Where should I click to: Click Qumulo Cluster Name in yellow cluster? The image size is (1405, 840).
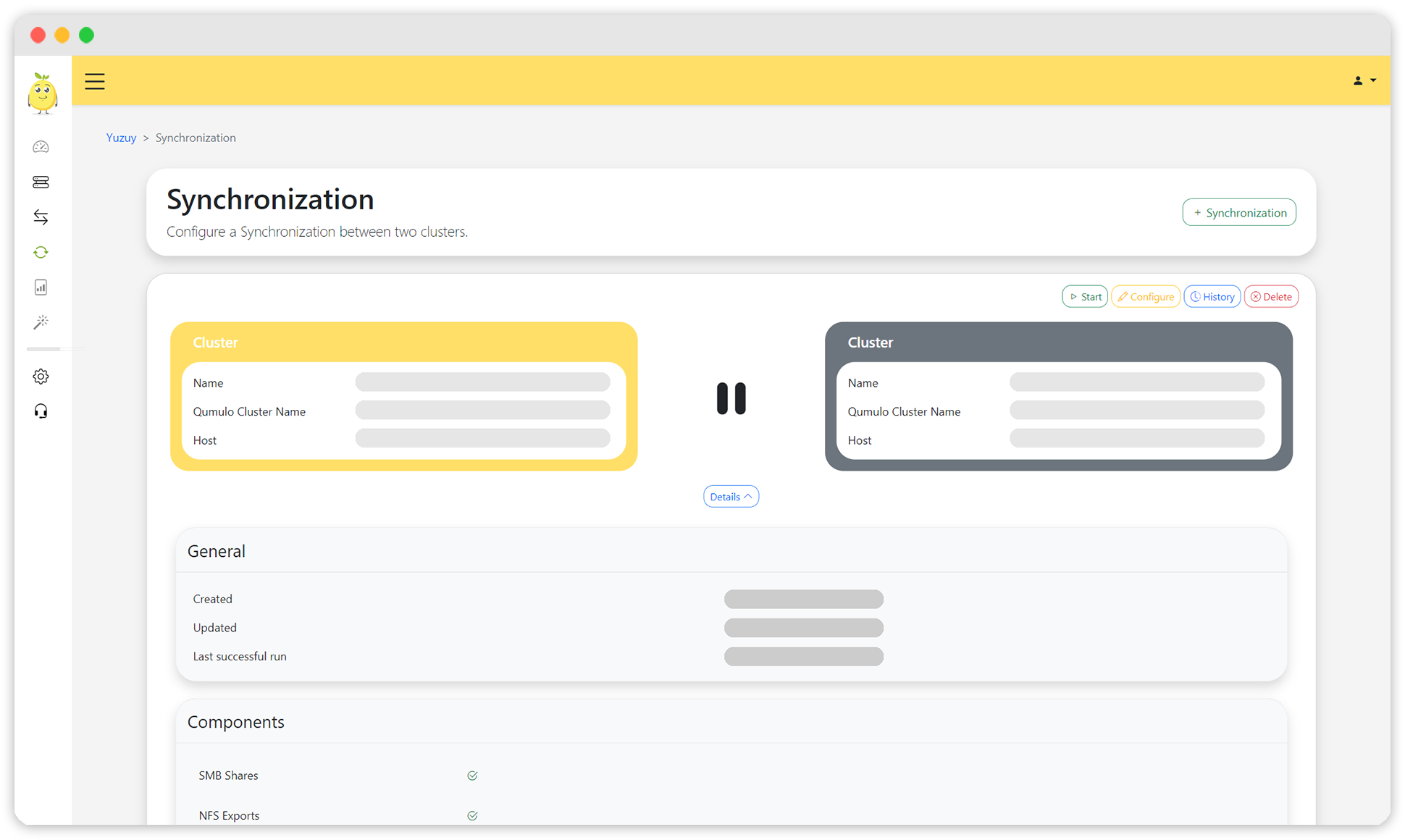click(x=249, y=411)
